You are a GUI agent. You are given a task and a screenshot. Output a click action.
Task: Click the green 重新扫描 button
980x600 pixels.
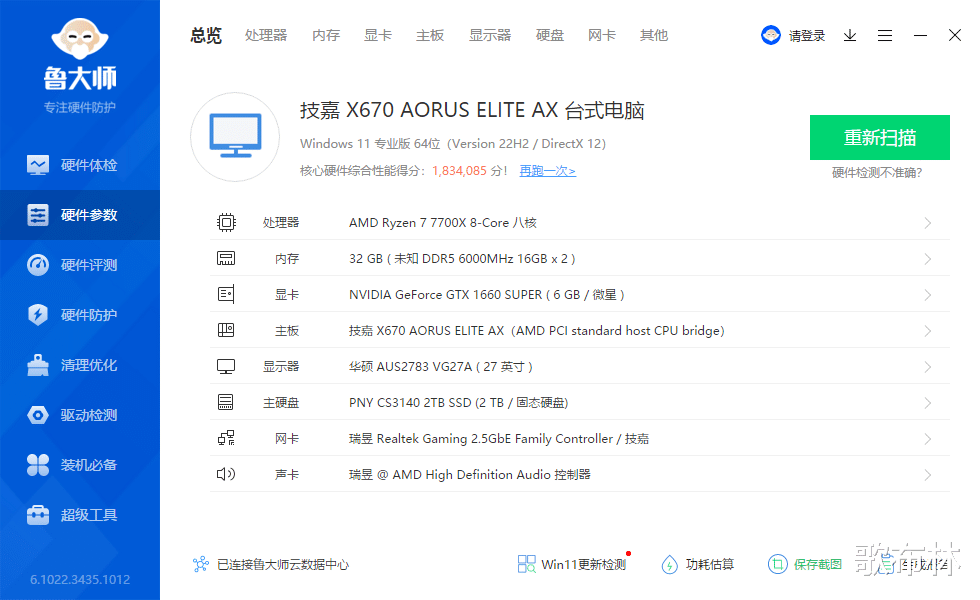coord(880,138)
